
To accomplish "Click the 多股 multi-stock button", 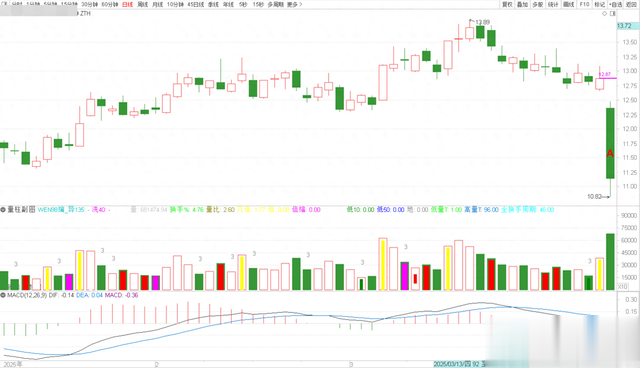I will [x=538, y=4].
